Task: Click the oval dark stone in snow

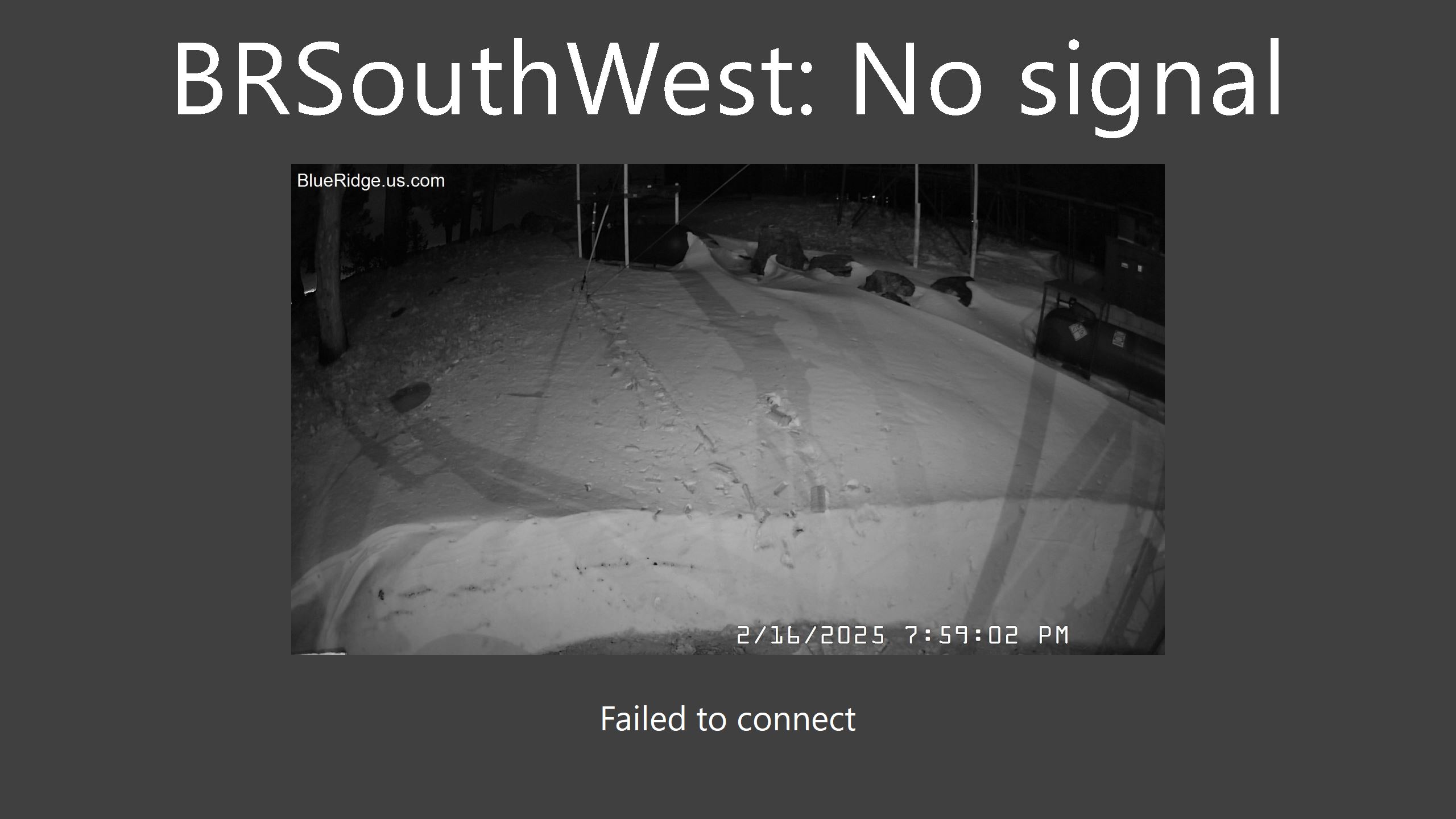Action: pyautogui.click(x=409, y=396)
